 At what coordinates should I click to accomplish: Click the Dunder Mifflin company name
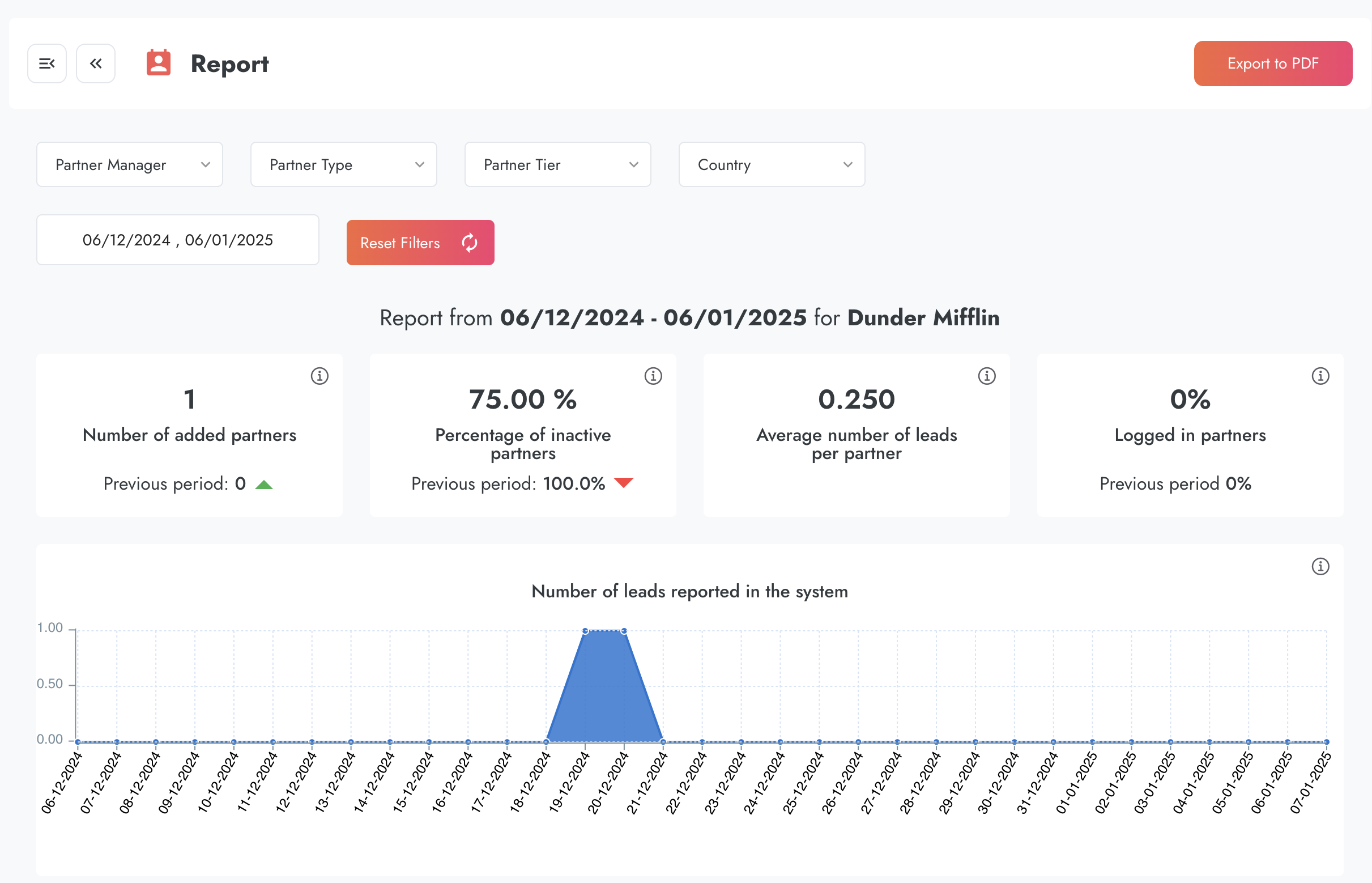(923, 317)
